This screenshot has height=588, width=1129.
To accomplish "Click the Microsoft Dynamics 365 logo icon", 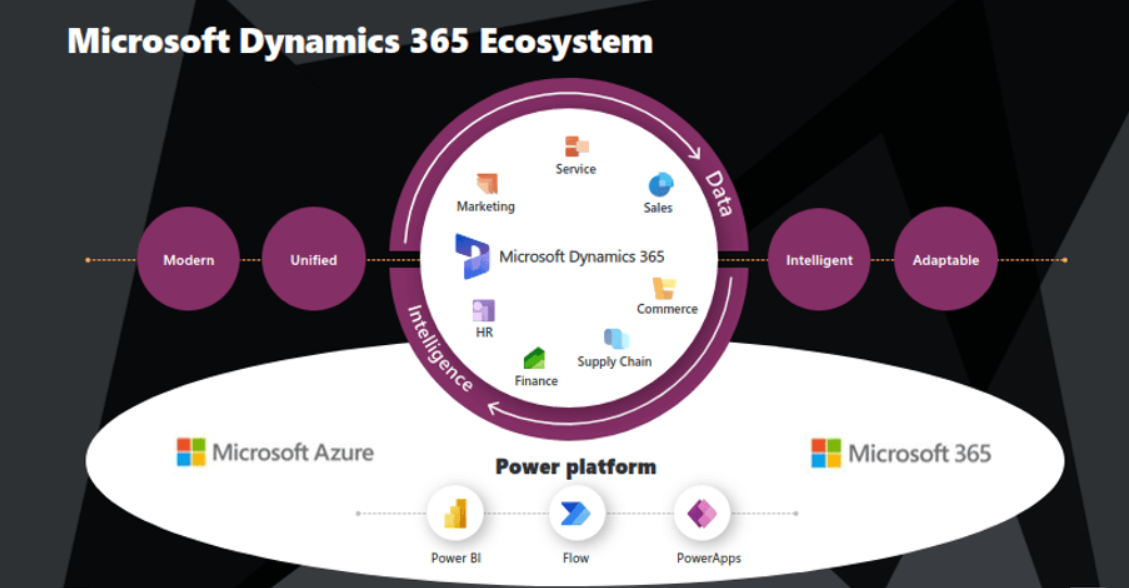I will pos(472,256).
